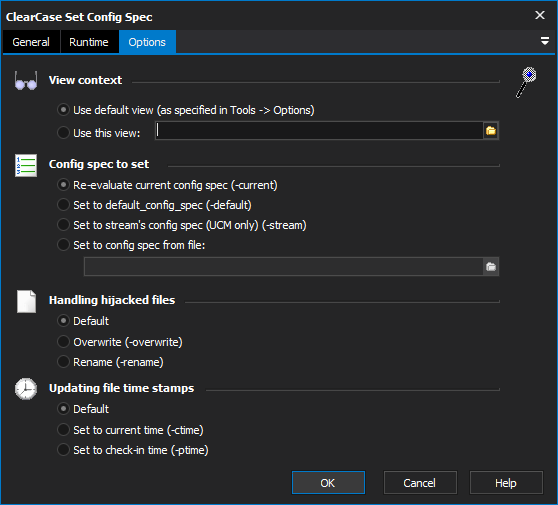Focus the Use this view text field
Screen dimensions: 558x505
click(x=319, y=131)
